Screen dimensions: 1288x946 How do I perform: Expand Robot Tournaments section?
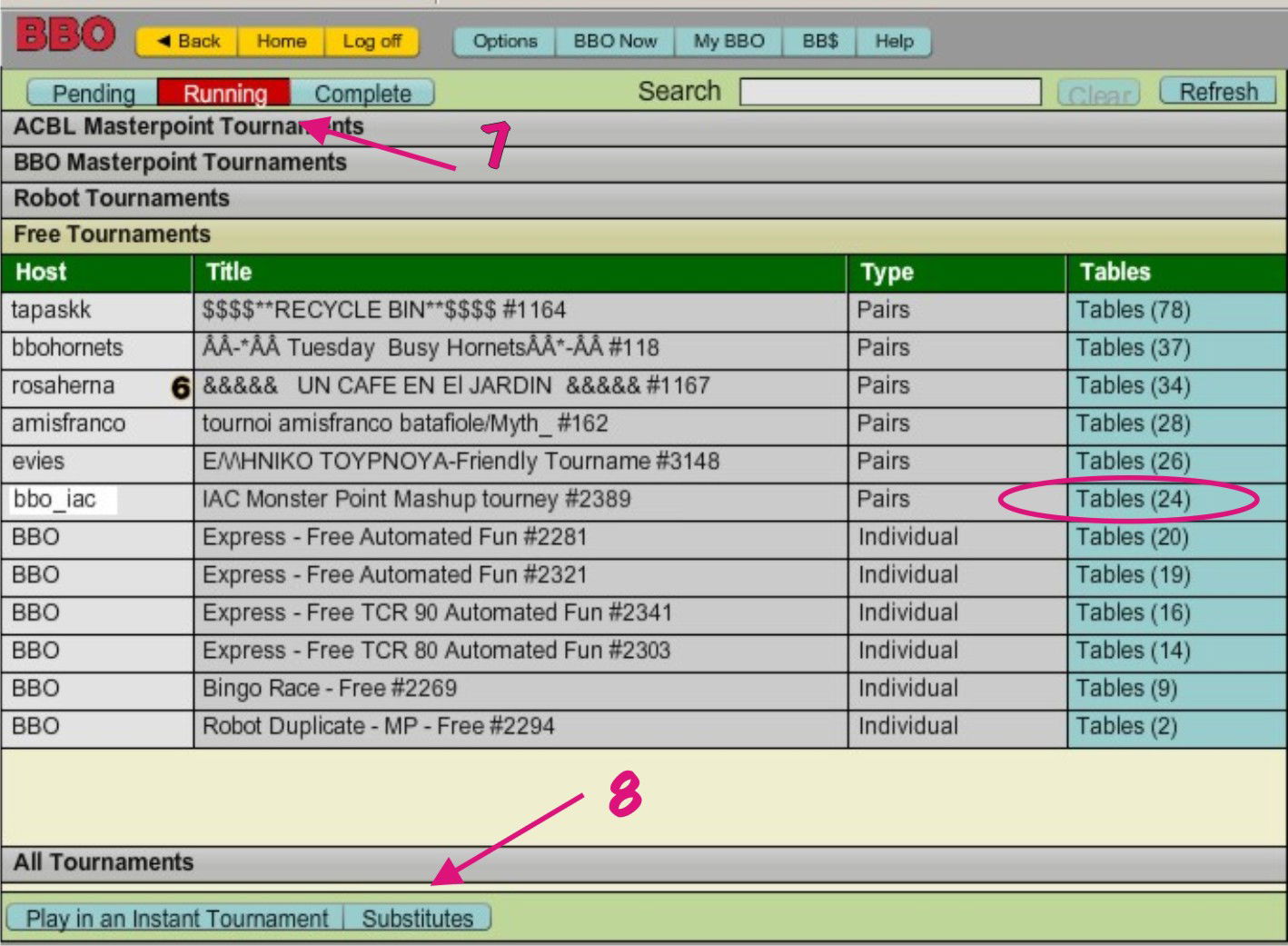[x=644, y=199]
